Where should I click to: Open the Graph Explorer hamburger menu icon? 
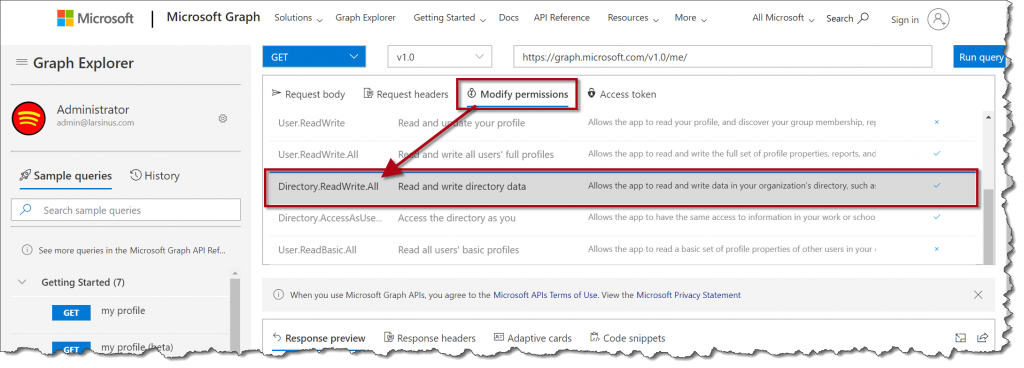coord(22,63)
